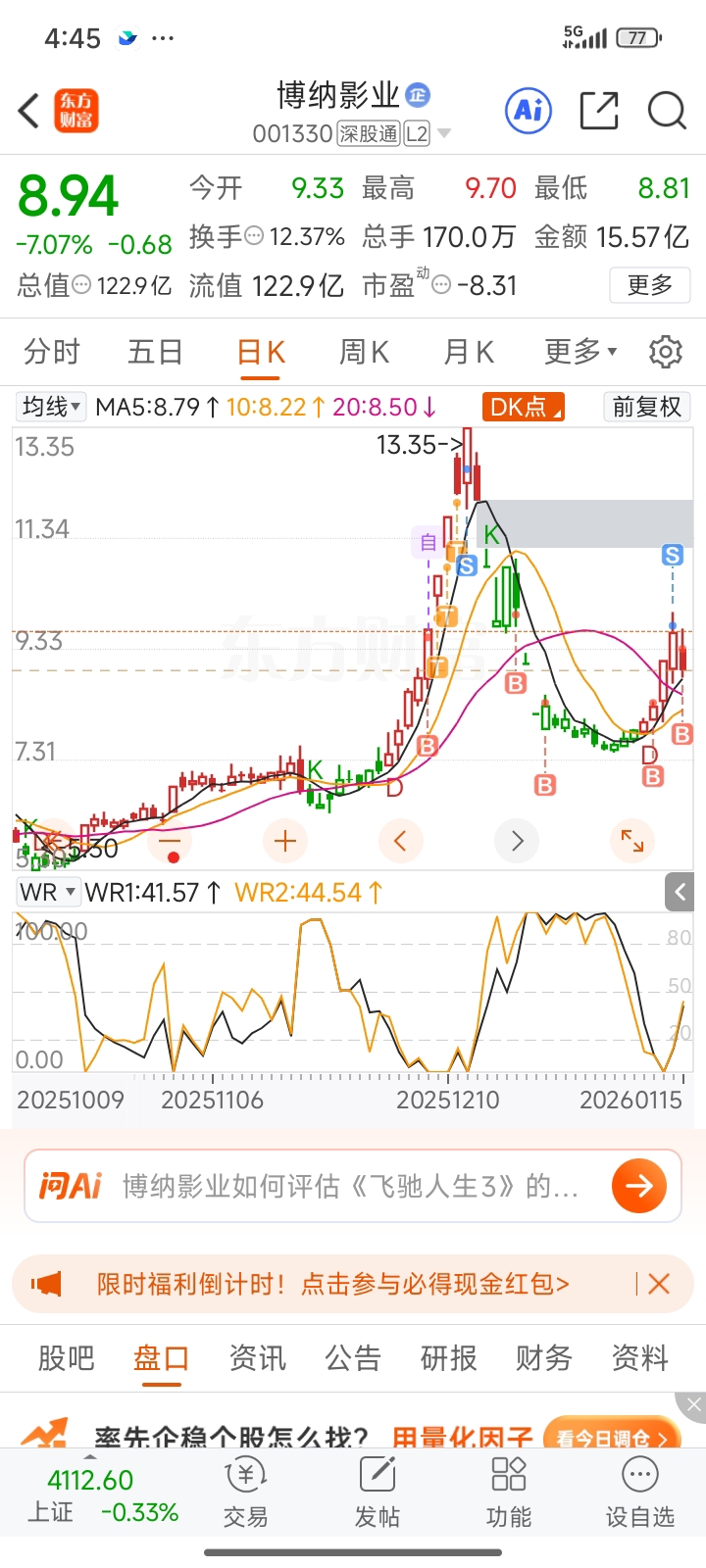Open the 资讯 tab
Image resolution: width=706 pixels, height=1568 pixels.
pos(257,1357)
